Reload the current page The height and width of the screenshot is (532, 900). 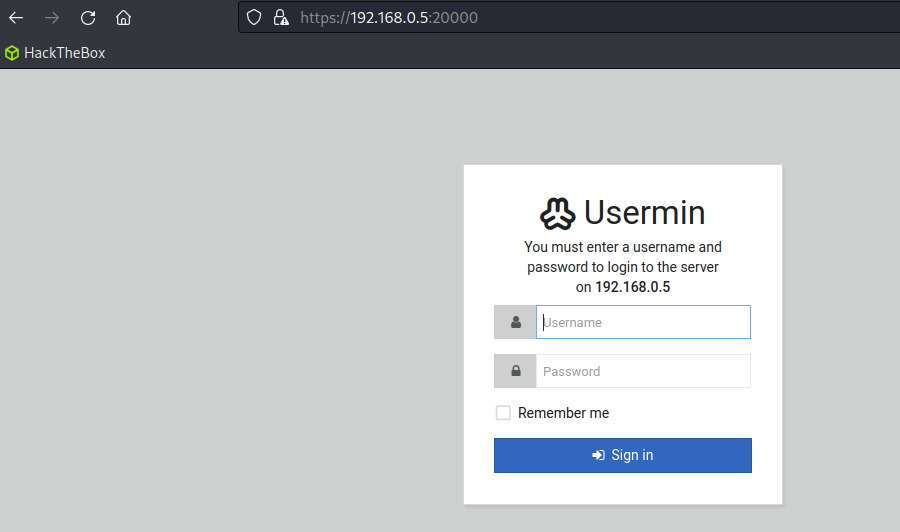pyautogui.click(x=88, y=18)
